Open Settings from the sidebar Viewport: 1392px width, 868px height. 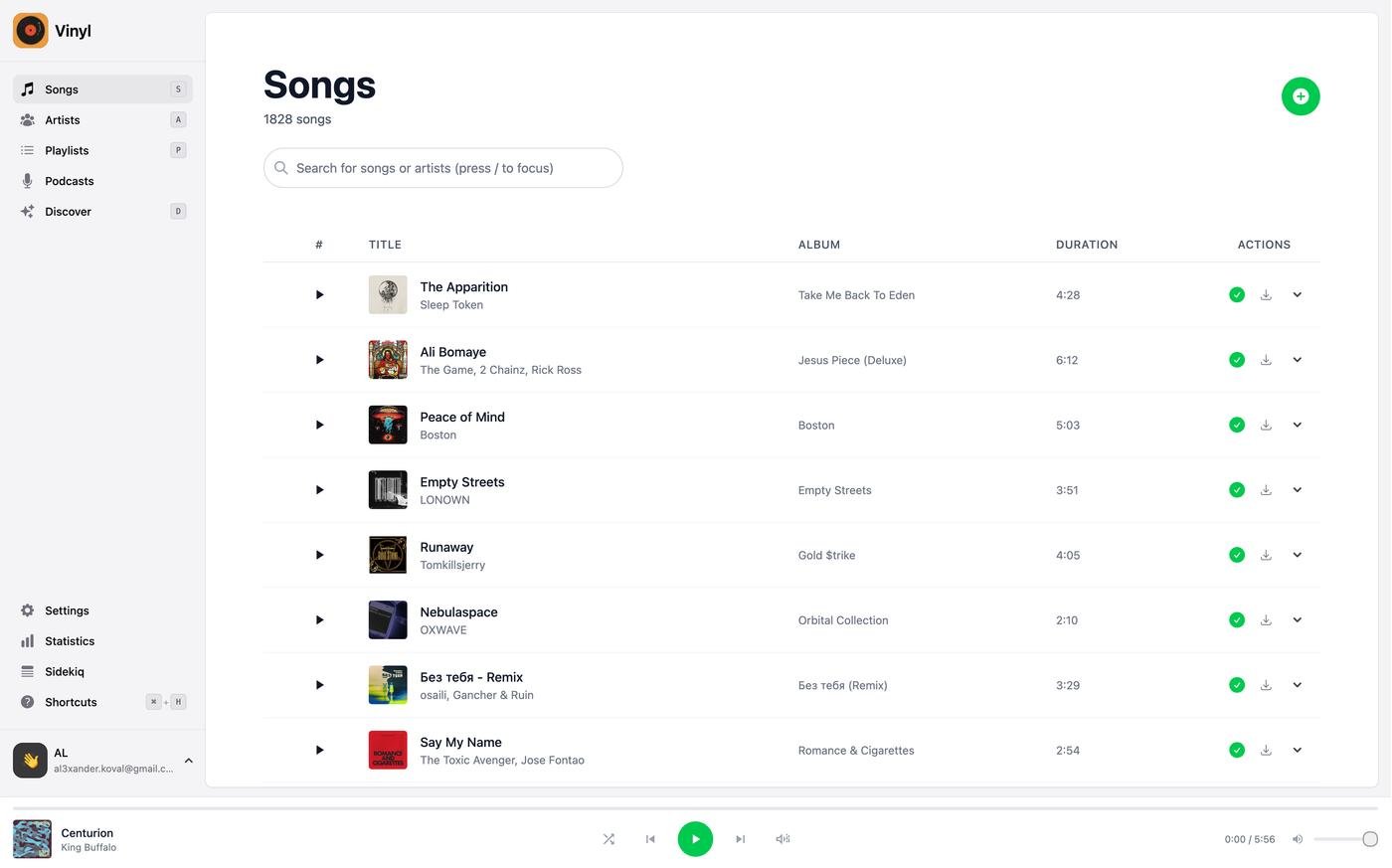tap(67, 610)
